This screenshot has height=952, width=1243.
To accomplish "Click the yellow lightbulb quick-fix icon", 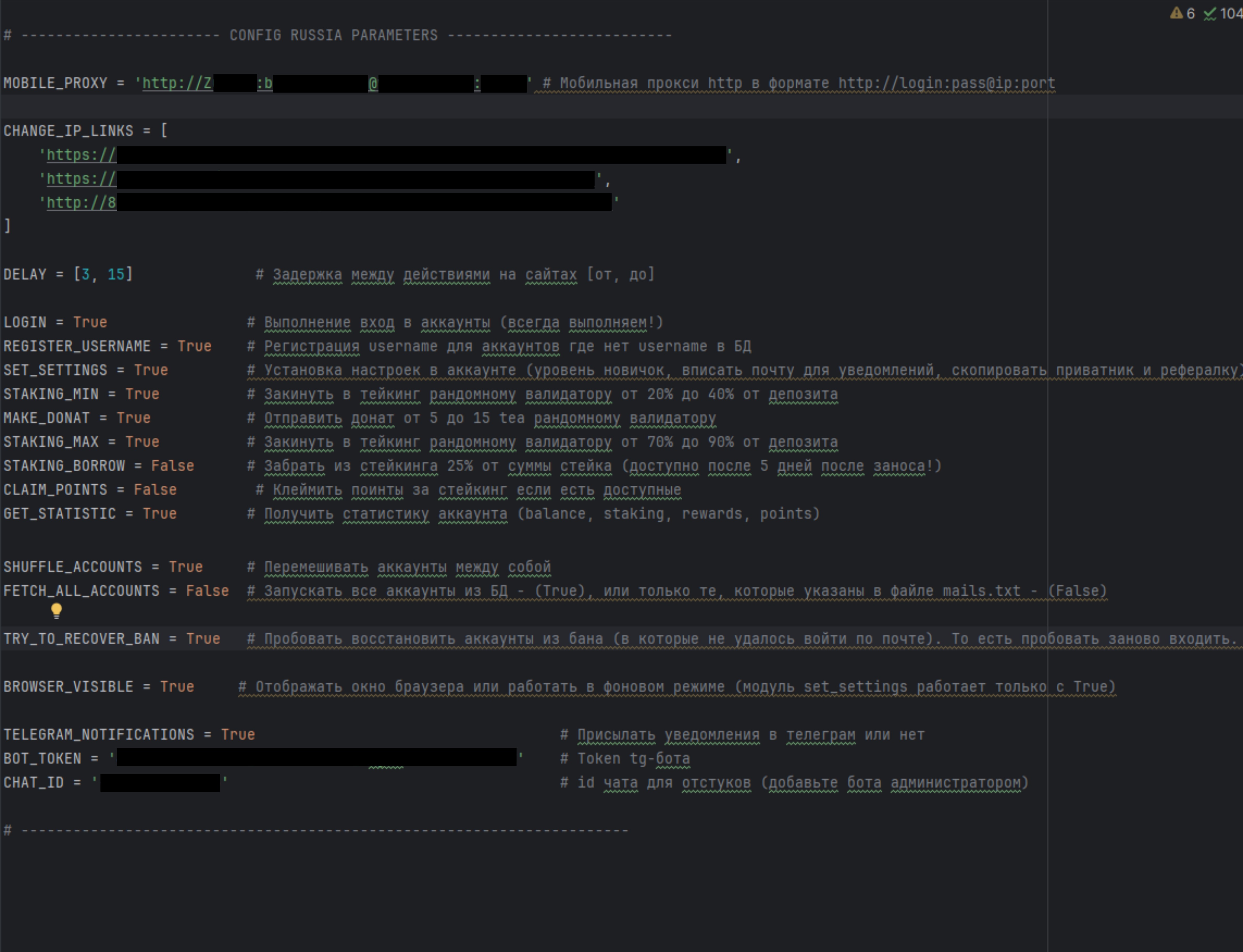I will (56, 611).
